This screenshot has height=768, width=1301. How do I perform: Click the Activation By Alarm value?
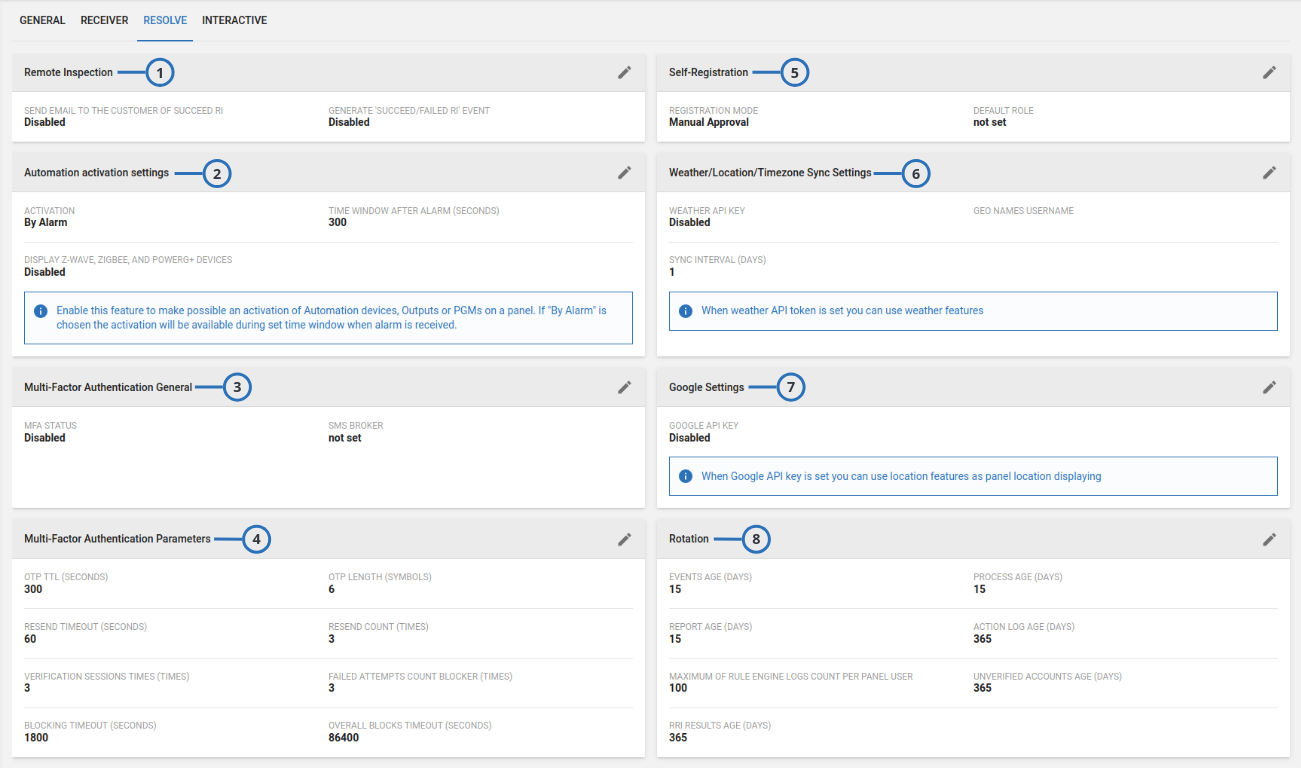46,222
